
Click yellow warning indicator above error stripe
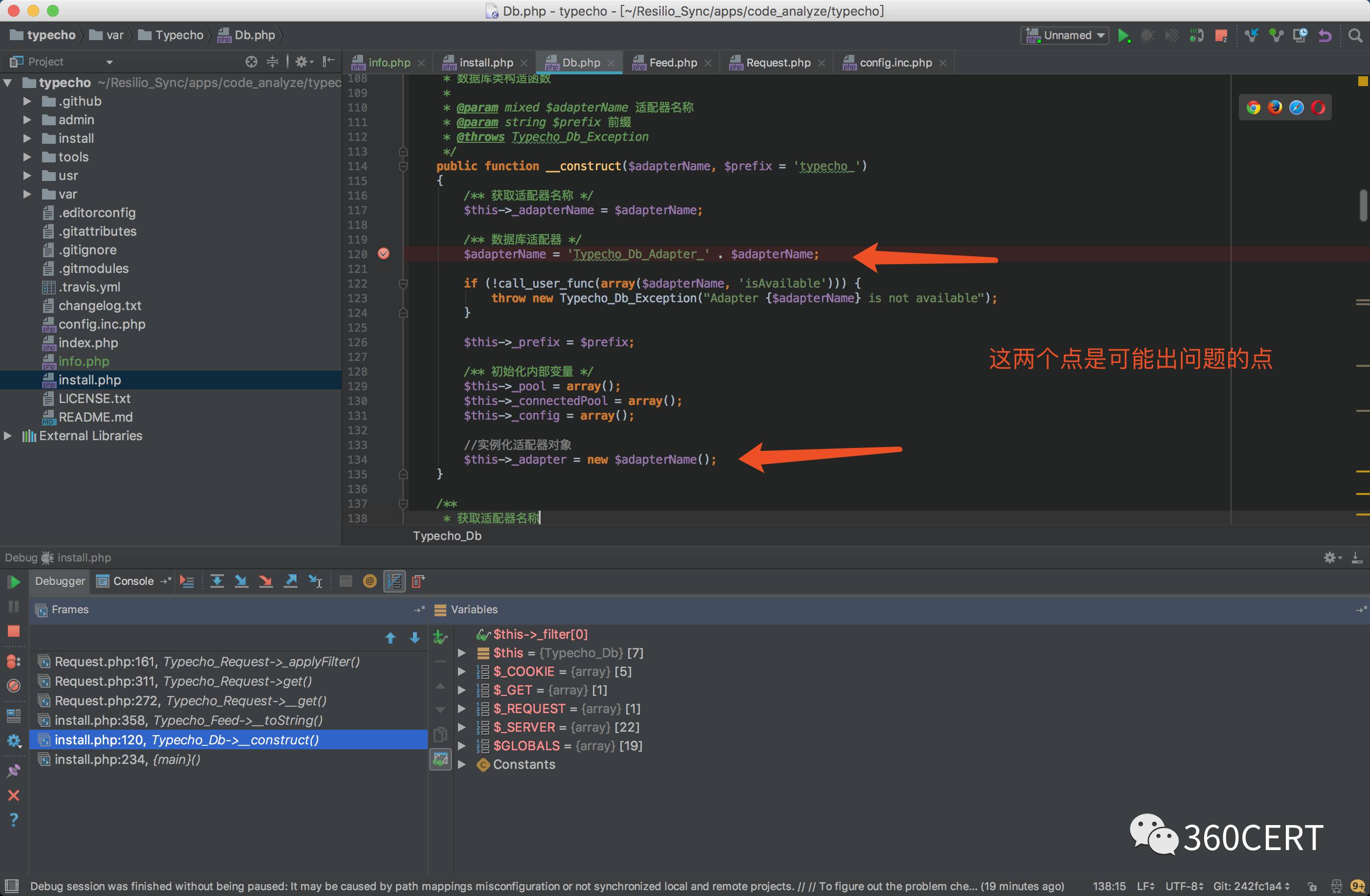pos(1363,81)
